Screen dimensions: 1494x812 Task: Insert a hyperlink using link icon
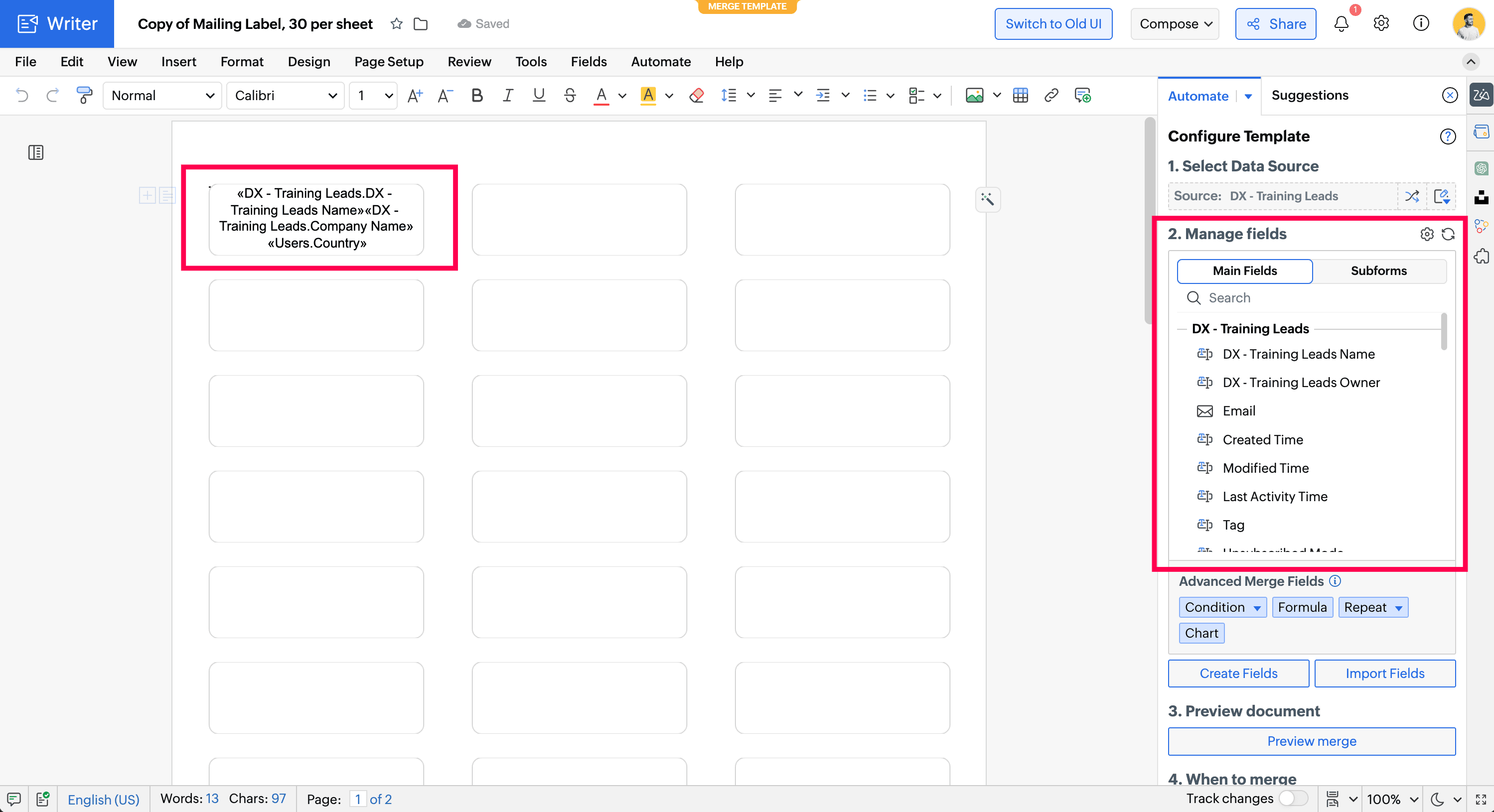pyautogui.click(x=1051, y=95)
